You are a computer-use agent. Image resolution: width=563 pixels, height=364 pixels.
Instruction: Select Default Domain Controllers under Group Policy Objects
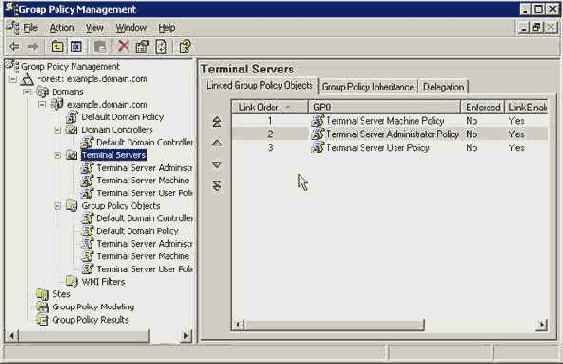click(144, 218)
